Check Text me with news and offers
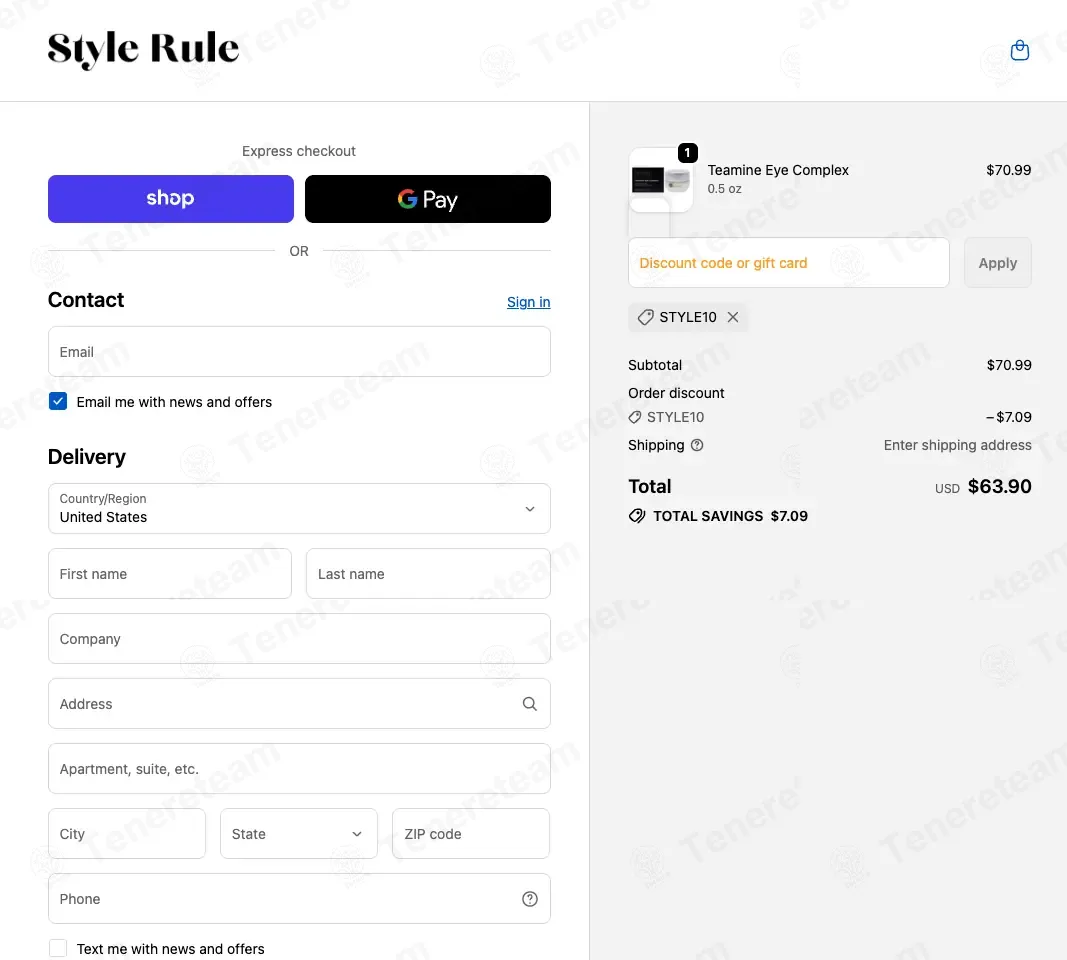 58,948
